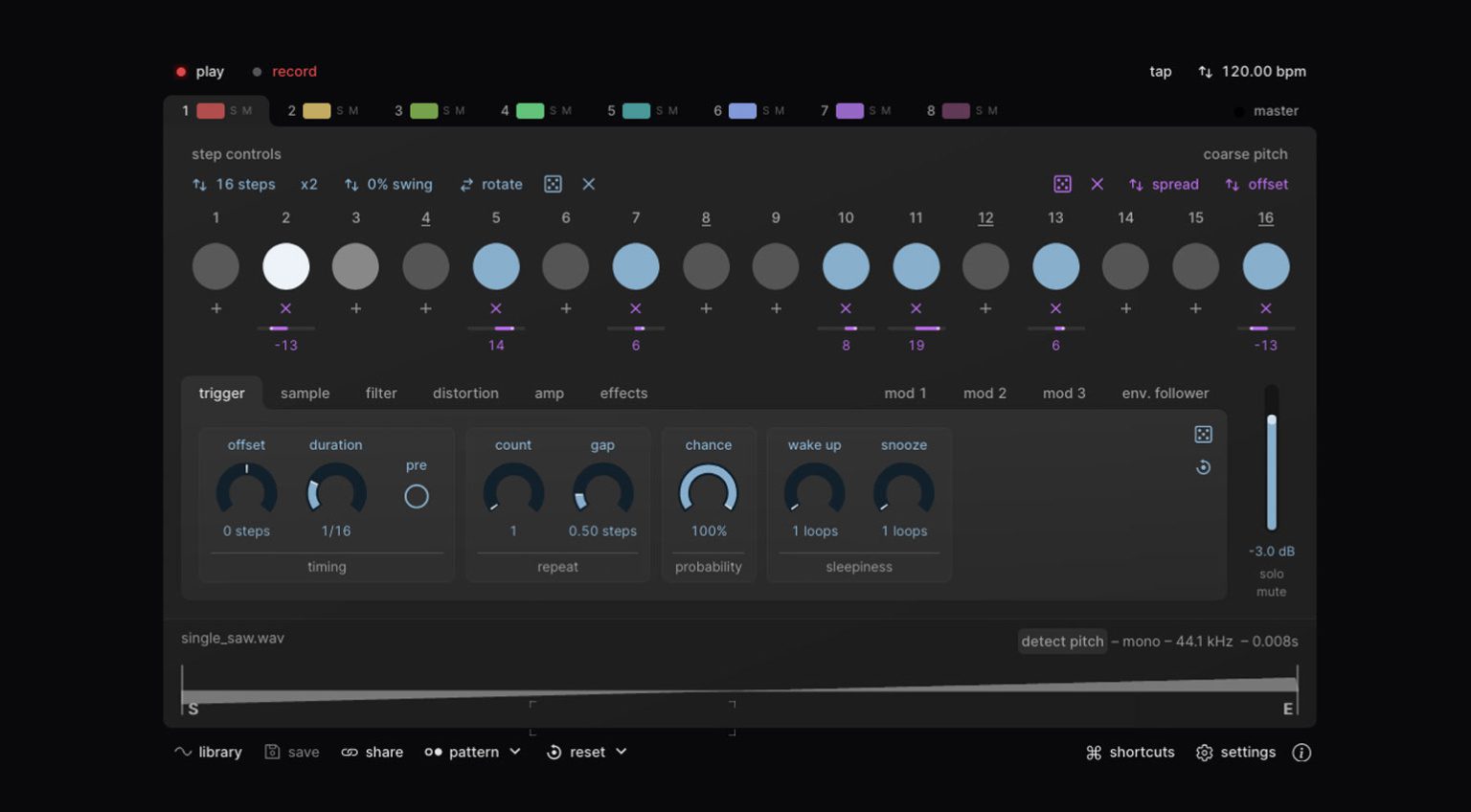Randomize coarse pitch with the purple dice icon
Screen dimensions: 1471x812
[x=1063, y=184]
